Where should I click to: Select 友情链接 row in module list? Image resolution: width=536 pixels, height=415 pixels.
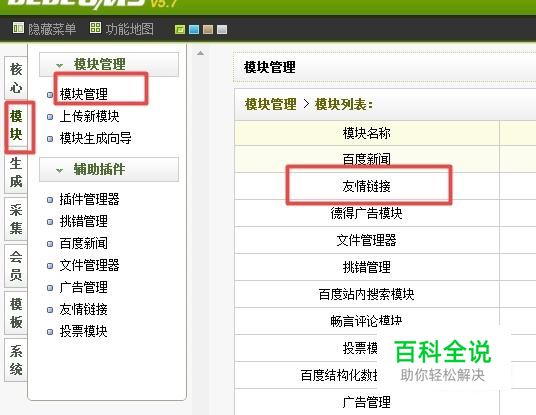point(366,186)
